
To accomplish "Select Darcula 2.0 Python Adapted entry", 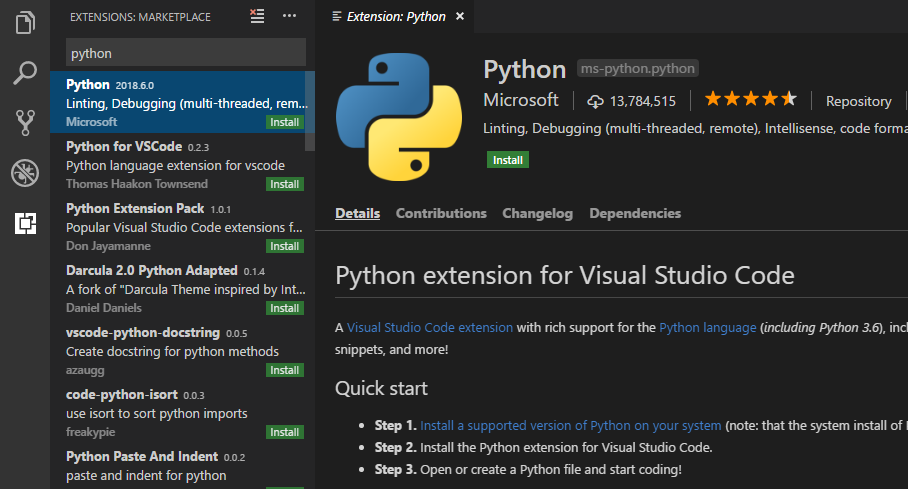I will [x=182, y=288].
